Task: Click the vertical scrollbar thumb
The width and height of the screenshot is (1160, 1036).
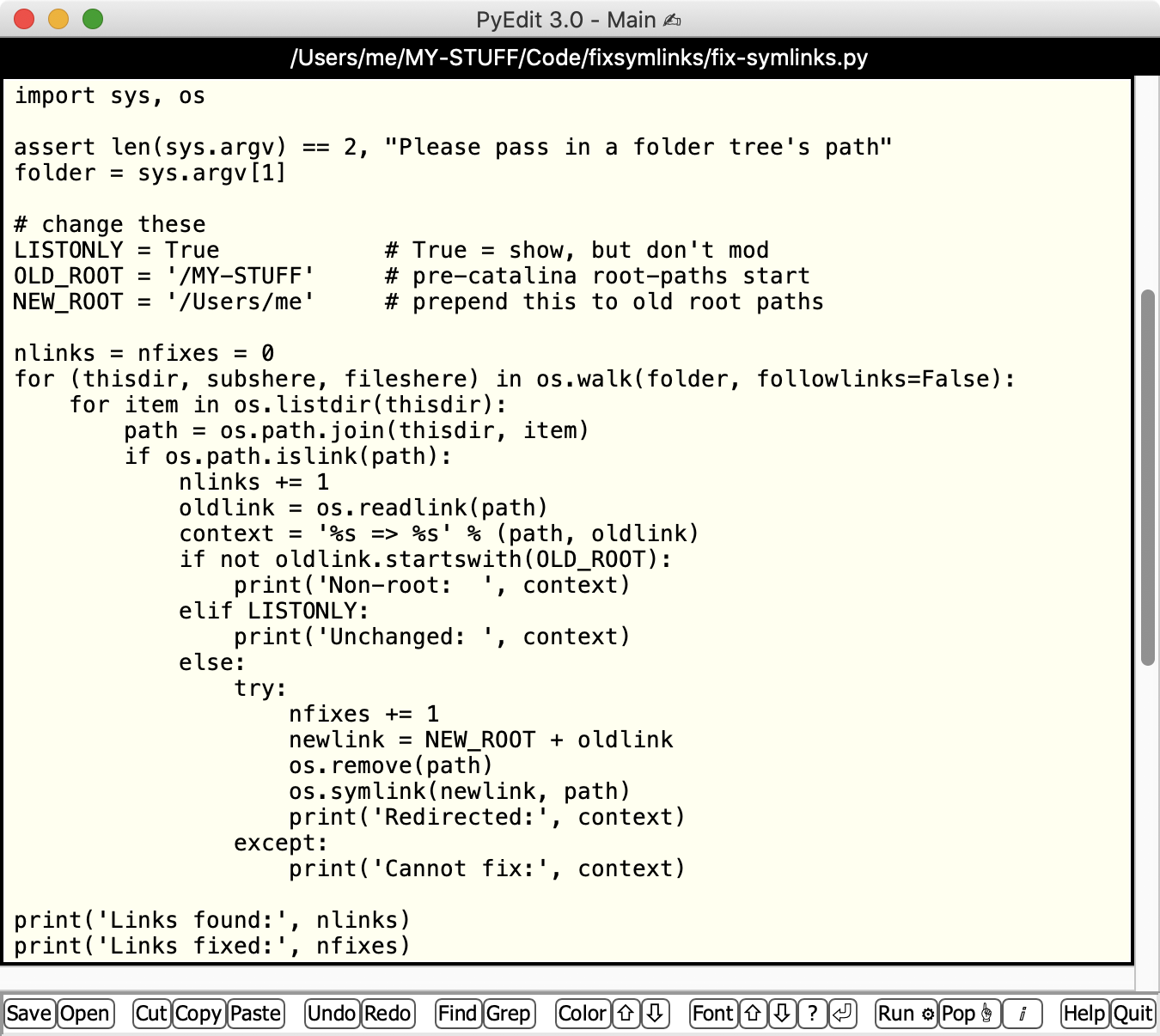Action: coord(1147,478)
